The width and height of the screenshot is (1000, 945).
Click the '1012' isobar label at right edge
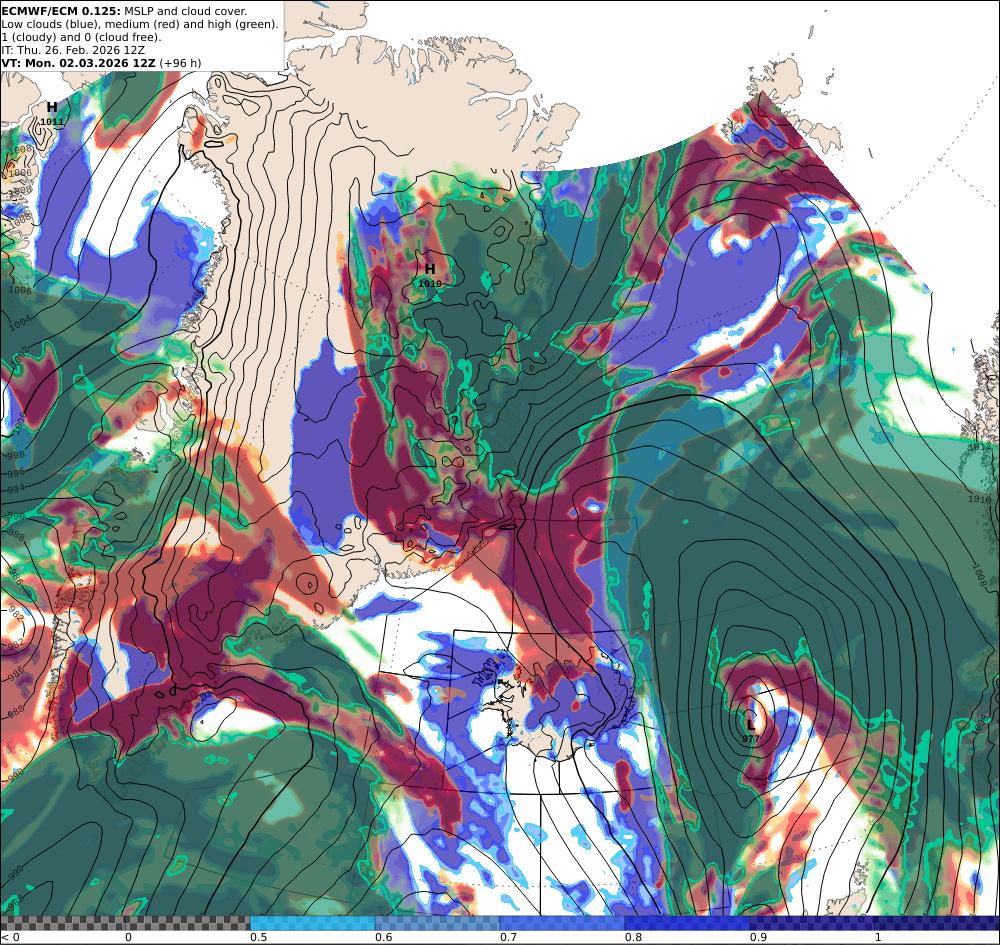[979, 448]
